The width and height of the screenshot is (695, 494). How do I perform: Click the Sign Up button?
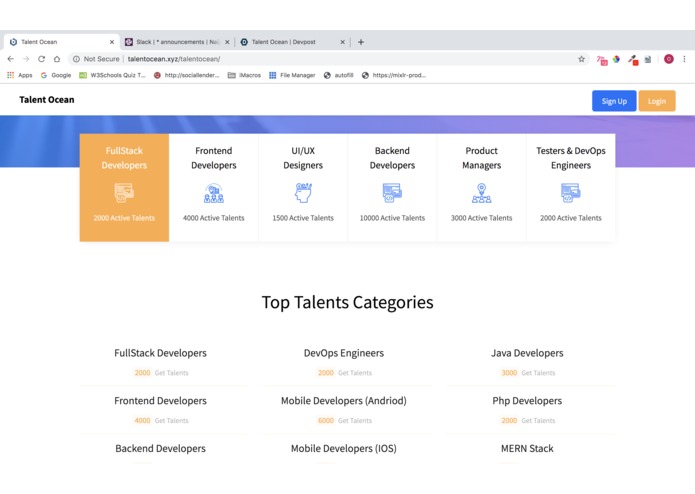614,101
